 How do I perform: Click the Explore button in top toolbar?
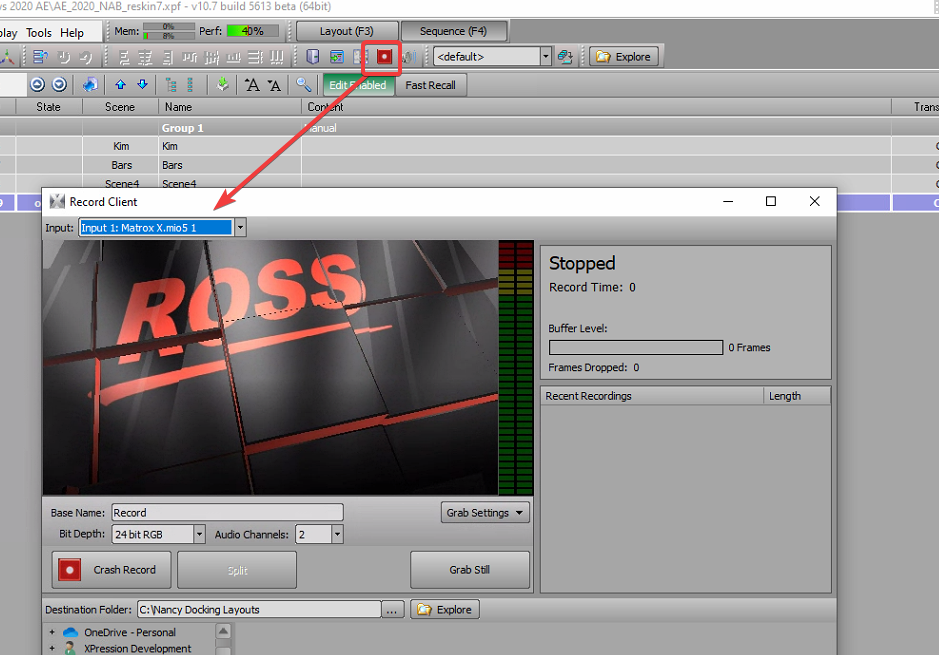pos(624,57)
